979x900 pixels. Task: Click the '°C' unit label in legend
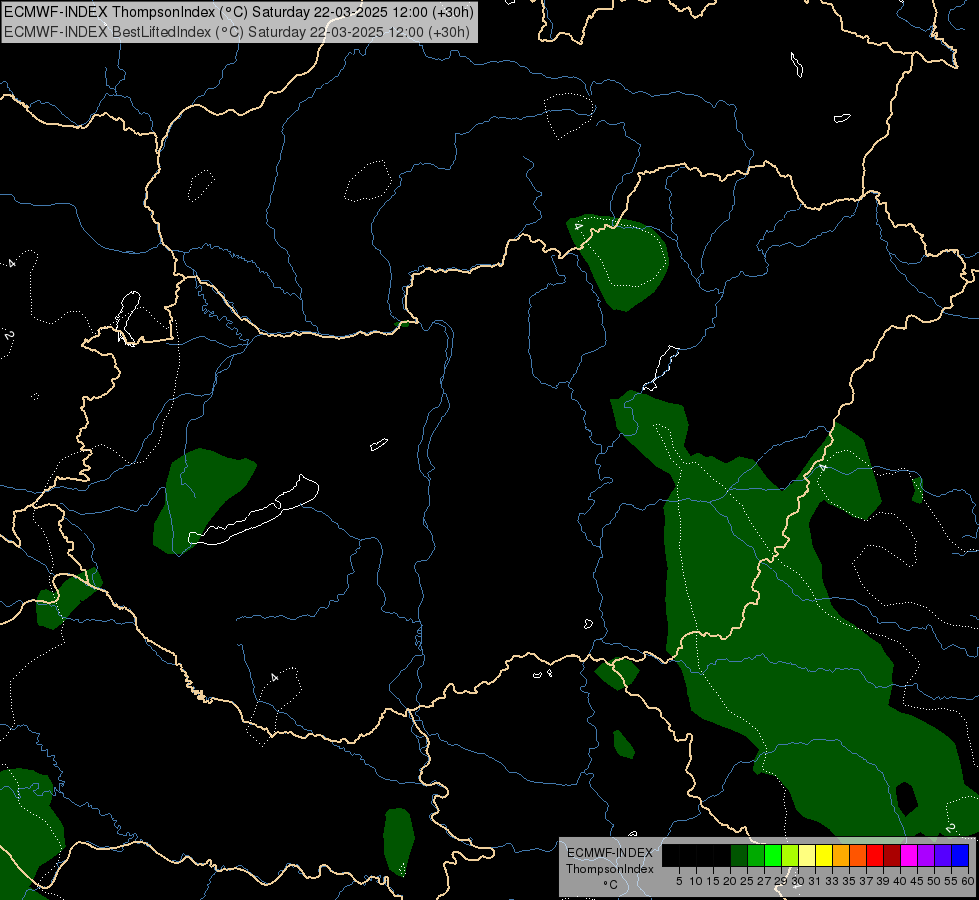point(611,885)
